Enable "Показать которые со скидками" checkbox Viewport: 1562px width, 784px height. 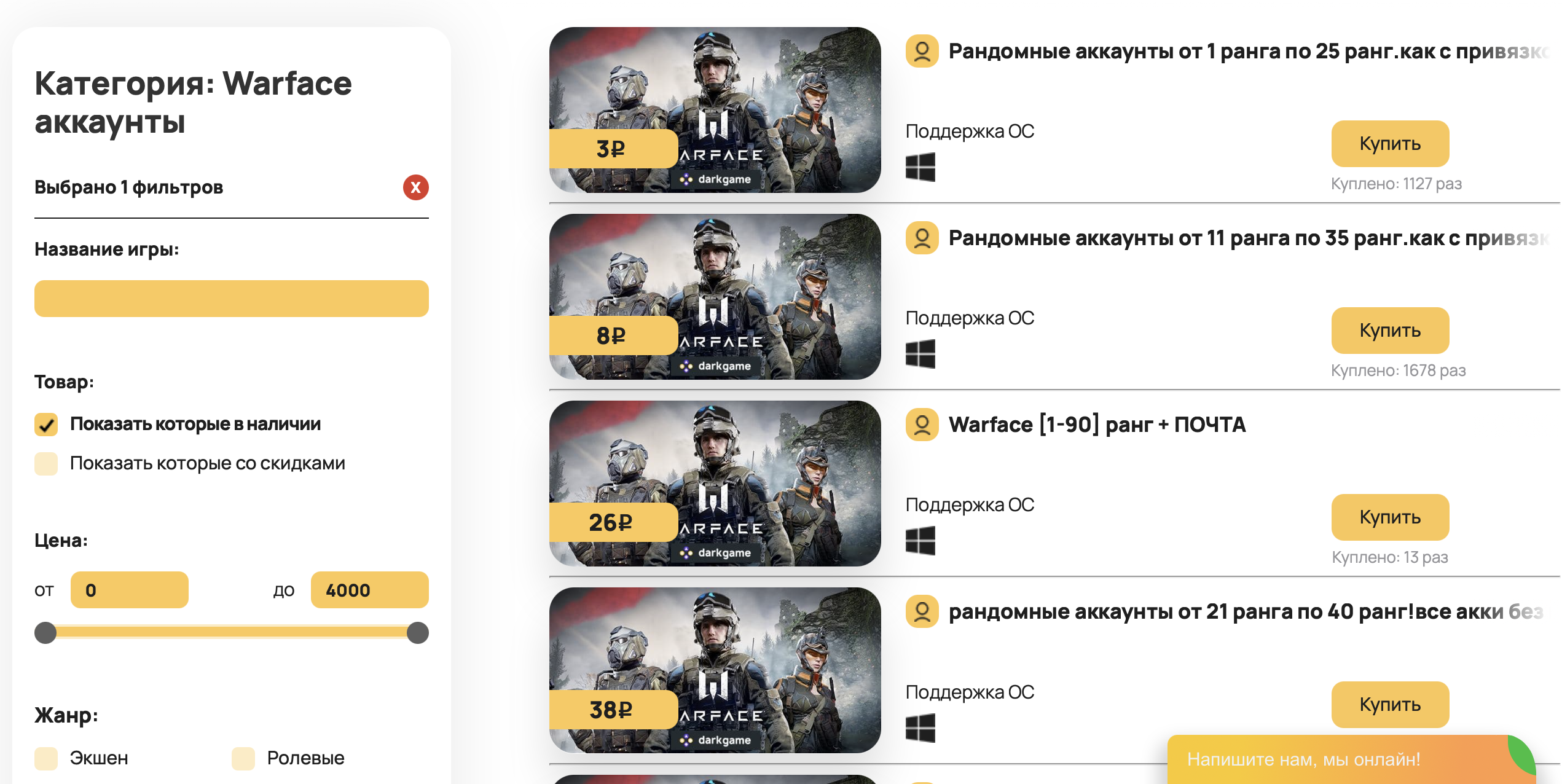[46, 464]
